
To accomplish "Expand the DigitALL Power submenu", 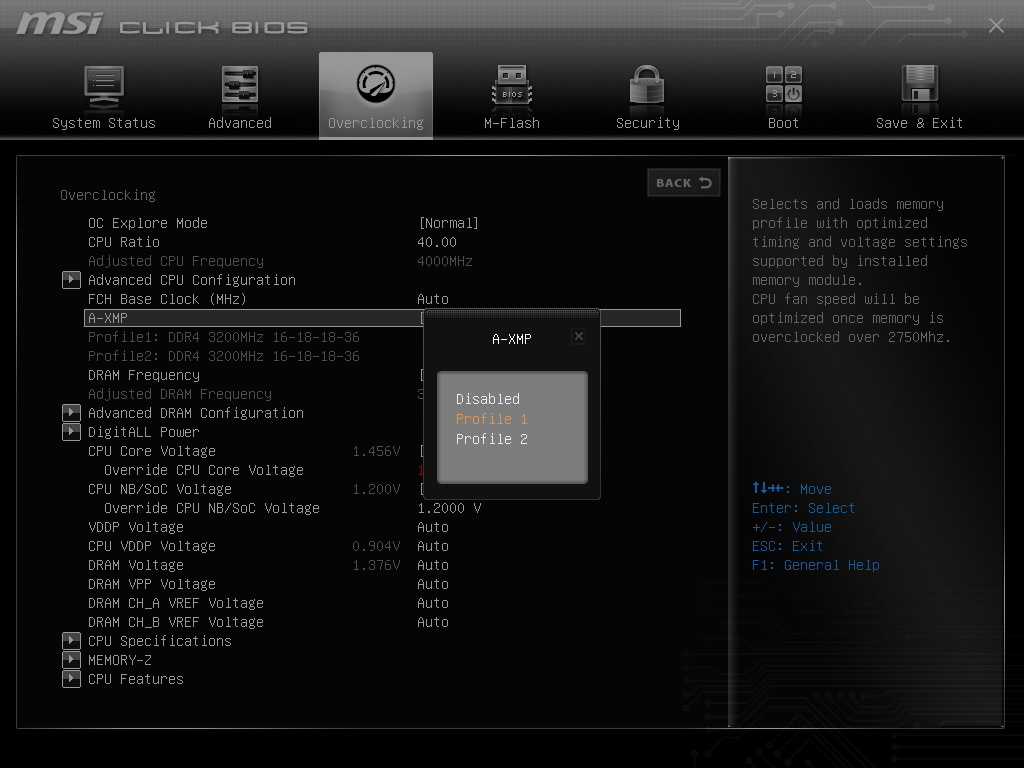I will click(71, 432).
